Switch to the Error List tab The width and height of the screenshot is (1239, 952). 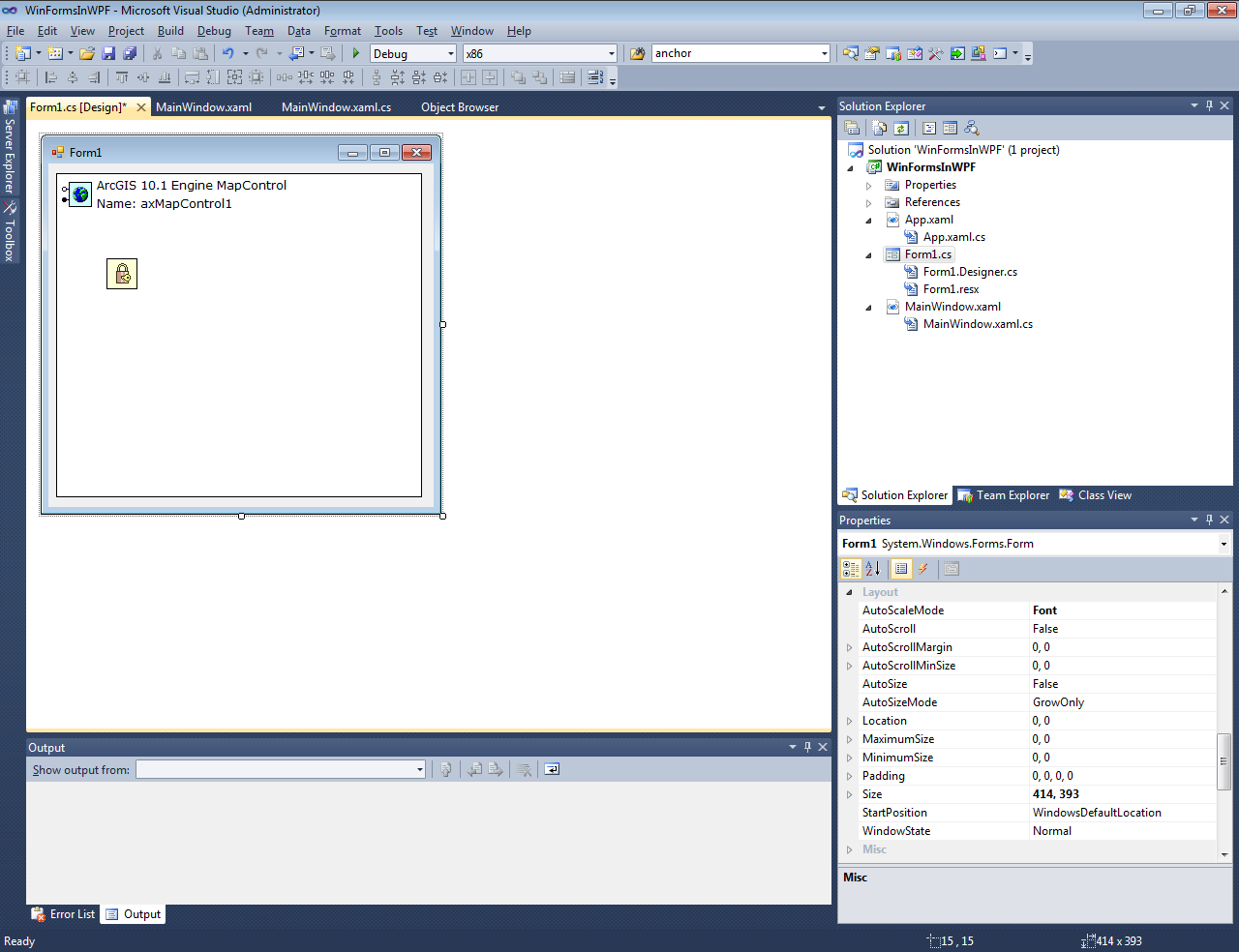tap(64, 914)
